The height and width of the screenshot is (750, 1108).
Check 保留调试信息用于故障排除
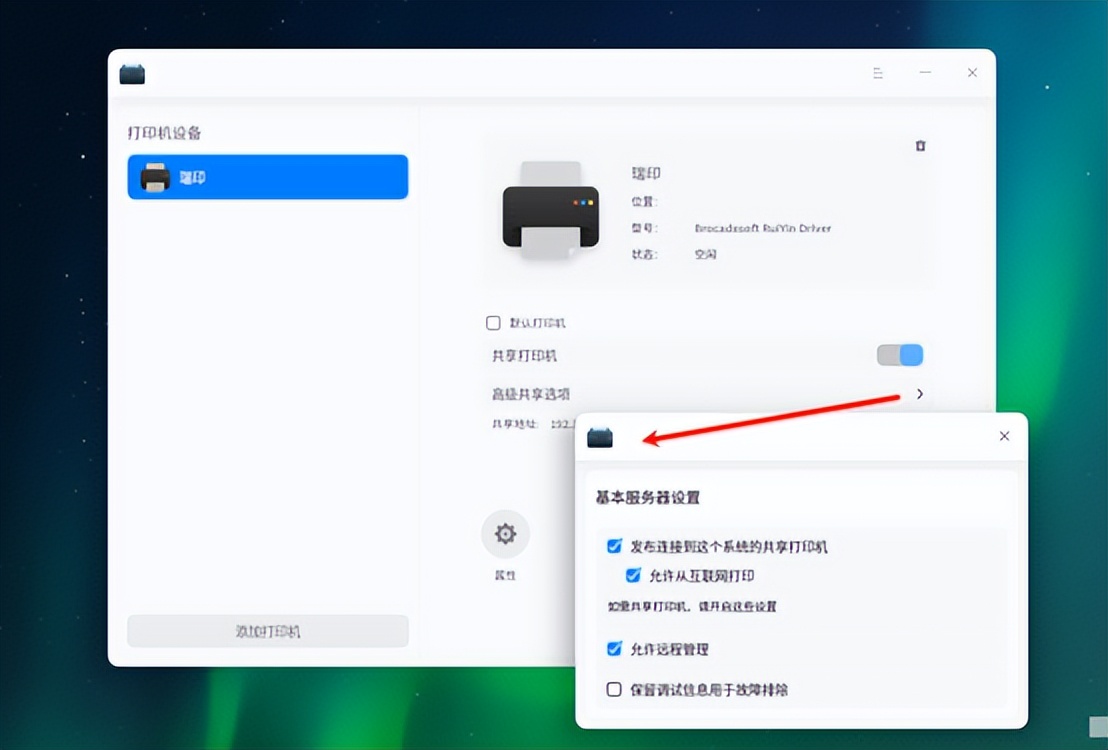(613, 689)
